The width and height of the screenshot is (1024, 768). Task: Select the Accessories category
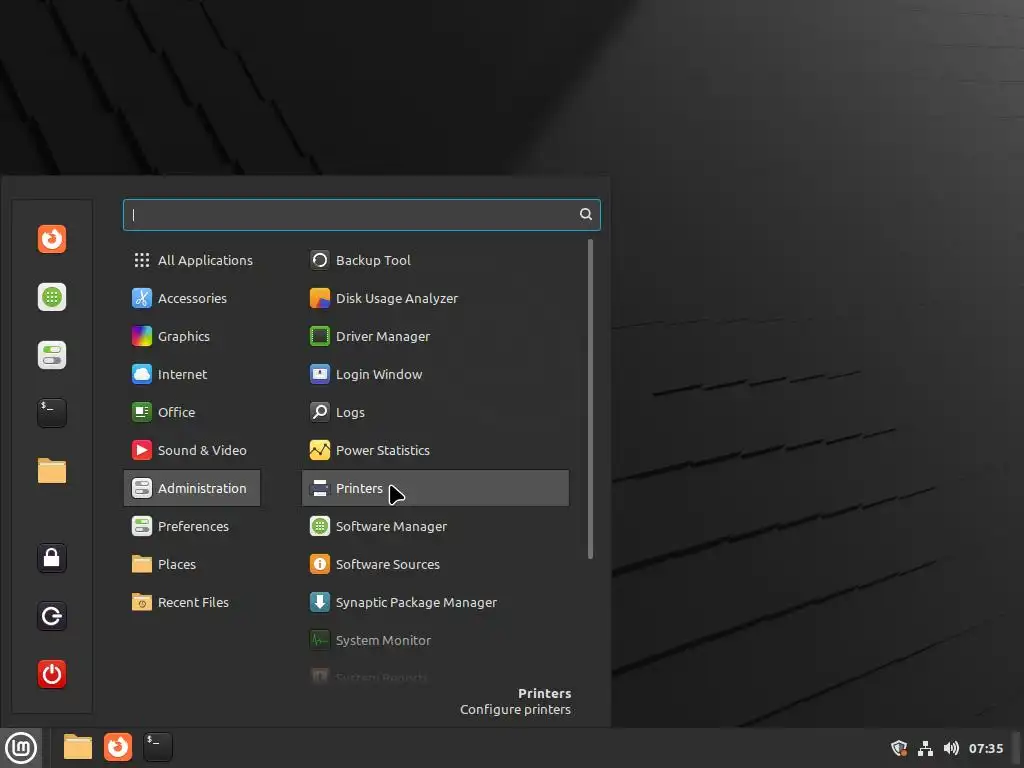pyautogui.click(x=192, y=298)
